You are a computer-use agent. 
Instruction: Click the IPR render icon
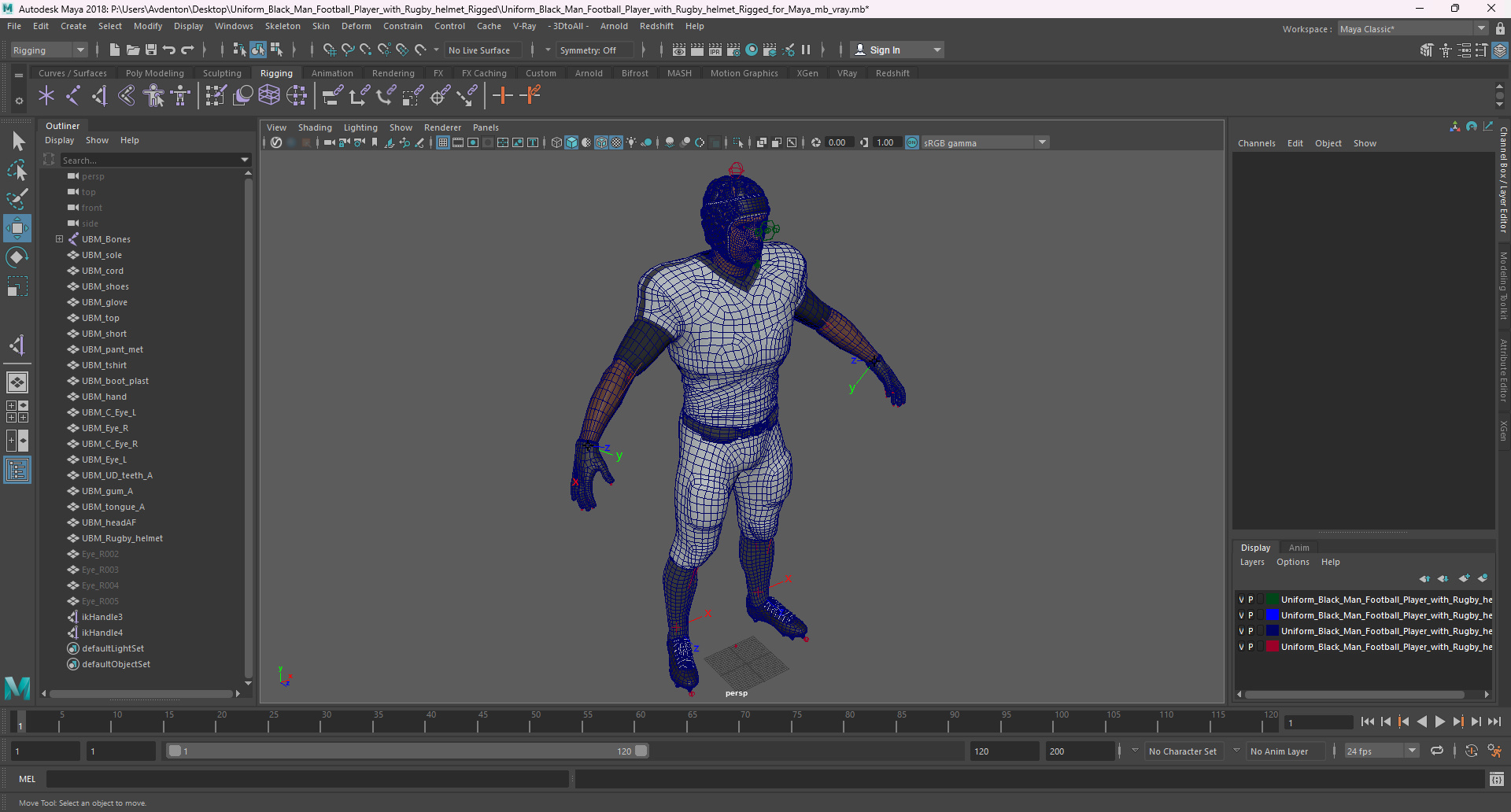(x=715, y=50)
